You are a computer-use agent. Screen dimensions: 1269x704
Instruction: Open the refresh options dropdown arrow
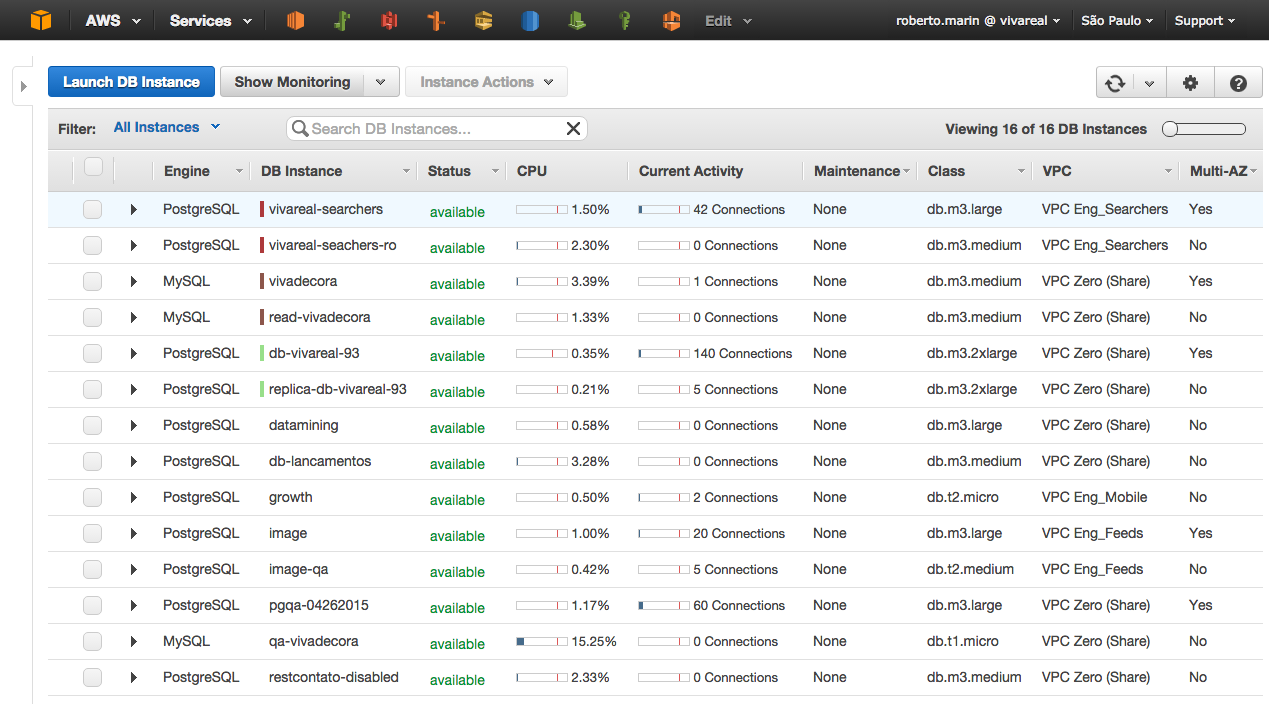1150,83
